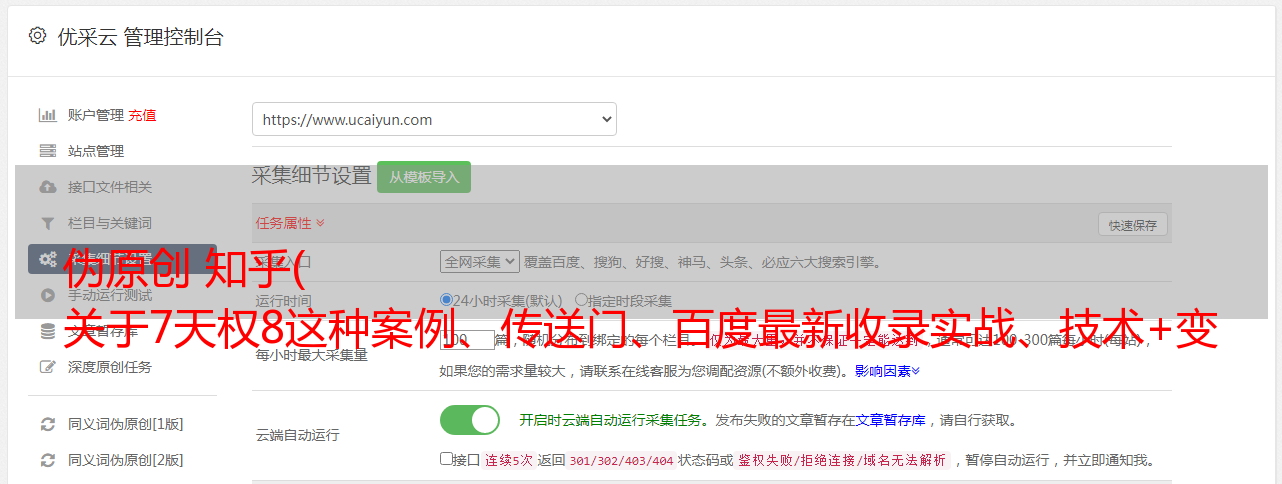The image size is (1282, 484).
Task: Click the refresh icon next to 同义词伪原创[1版]
Action: tap(47, 424)
